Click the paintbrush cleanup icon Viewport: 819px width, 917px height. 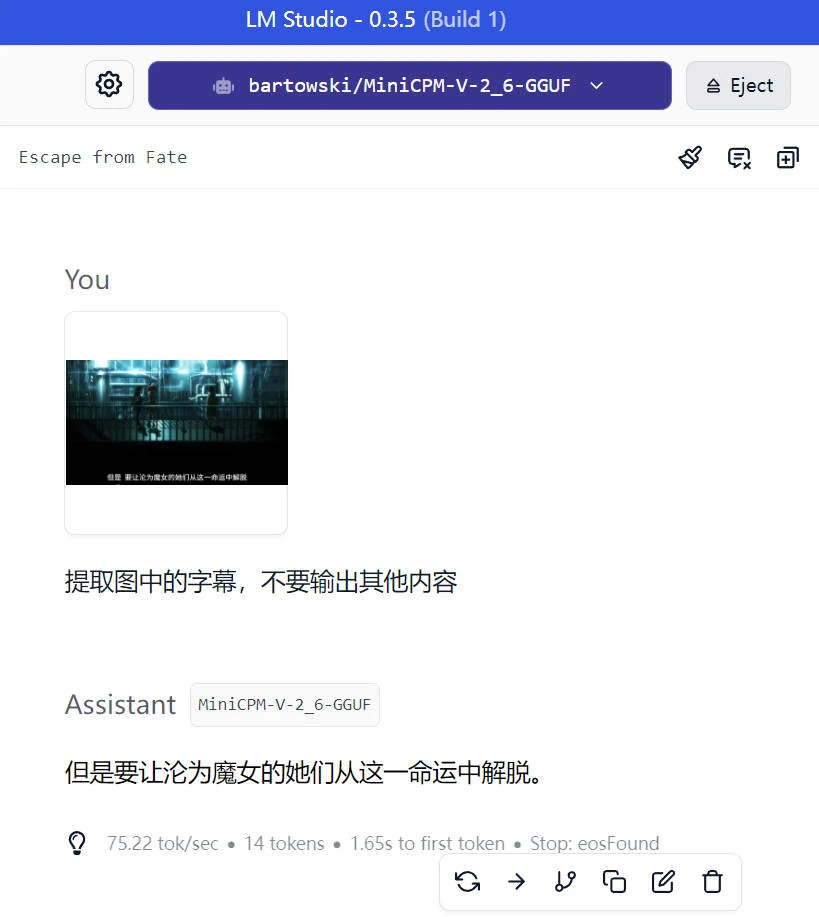[x=690, y=157]
